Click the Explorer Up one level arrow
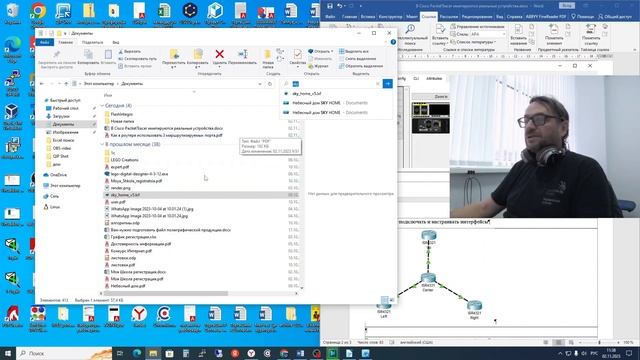 (x=66, y=84)
